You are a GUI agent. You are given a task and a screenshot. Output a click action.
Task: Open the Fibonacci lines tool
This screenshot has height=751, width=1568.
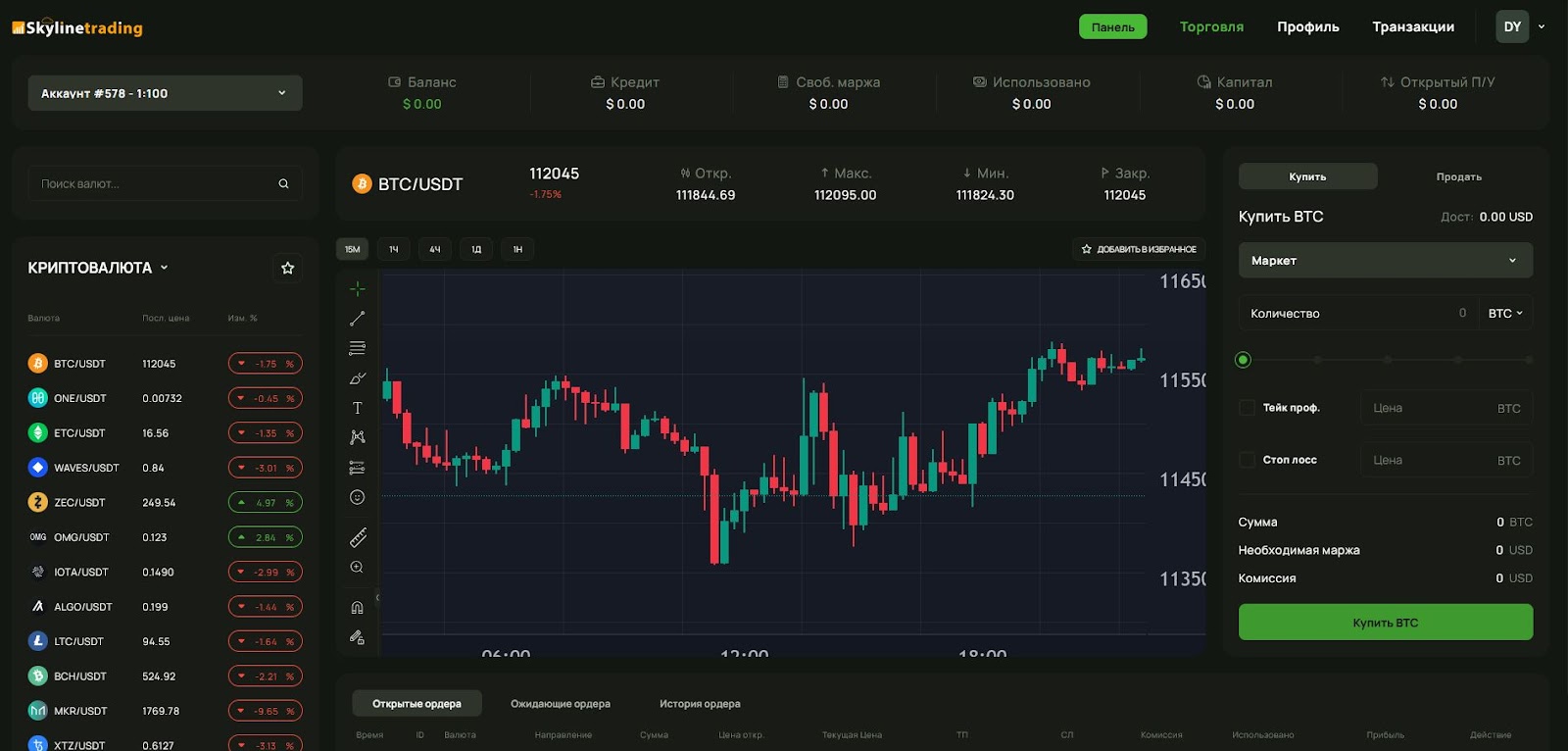pos(357,348)
